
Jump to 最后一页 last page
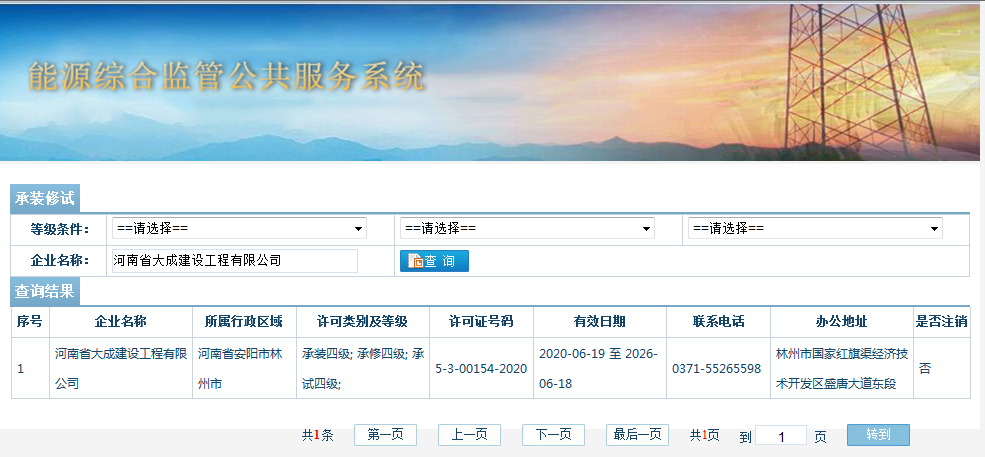pos(637,435)
